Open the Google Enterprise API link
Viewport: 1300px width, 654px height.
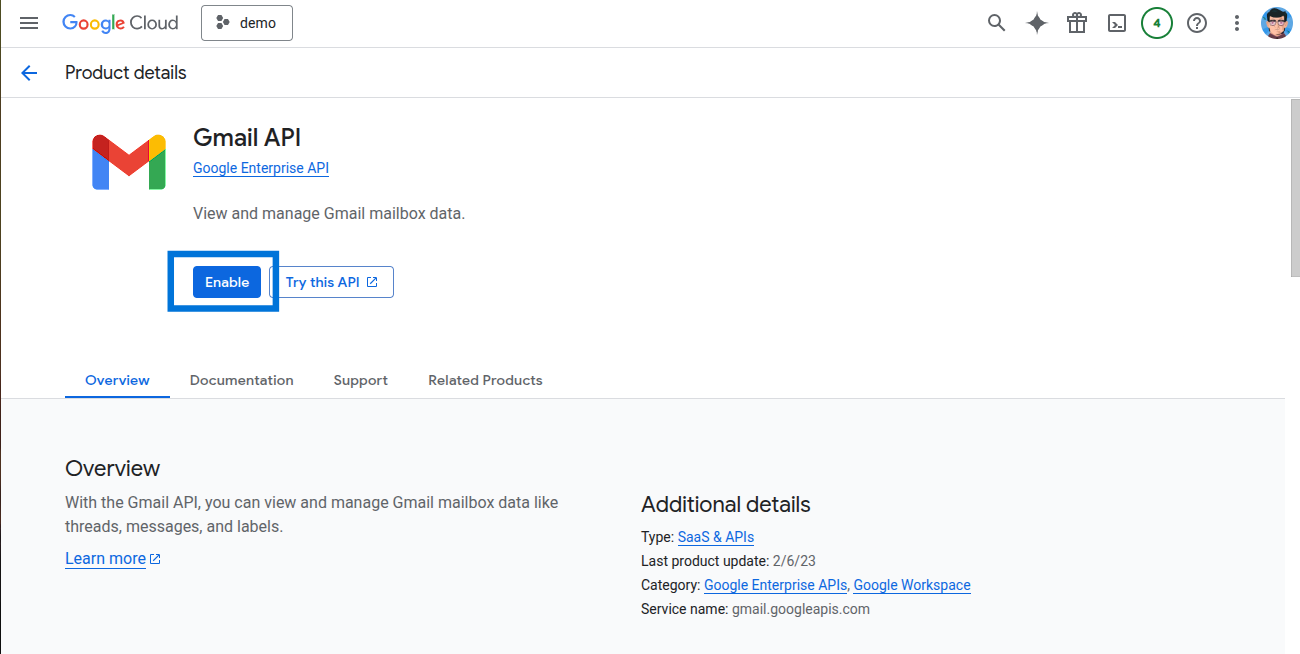(x=261, y=168)
